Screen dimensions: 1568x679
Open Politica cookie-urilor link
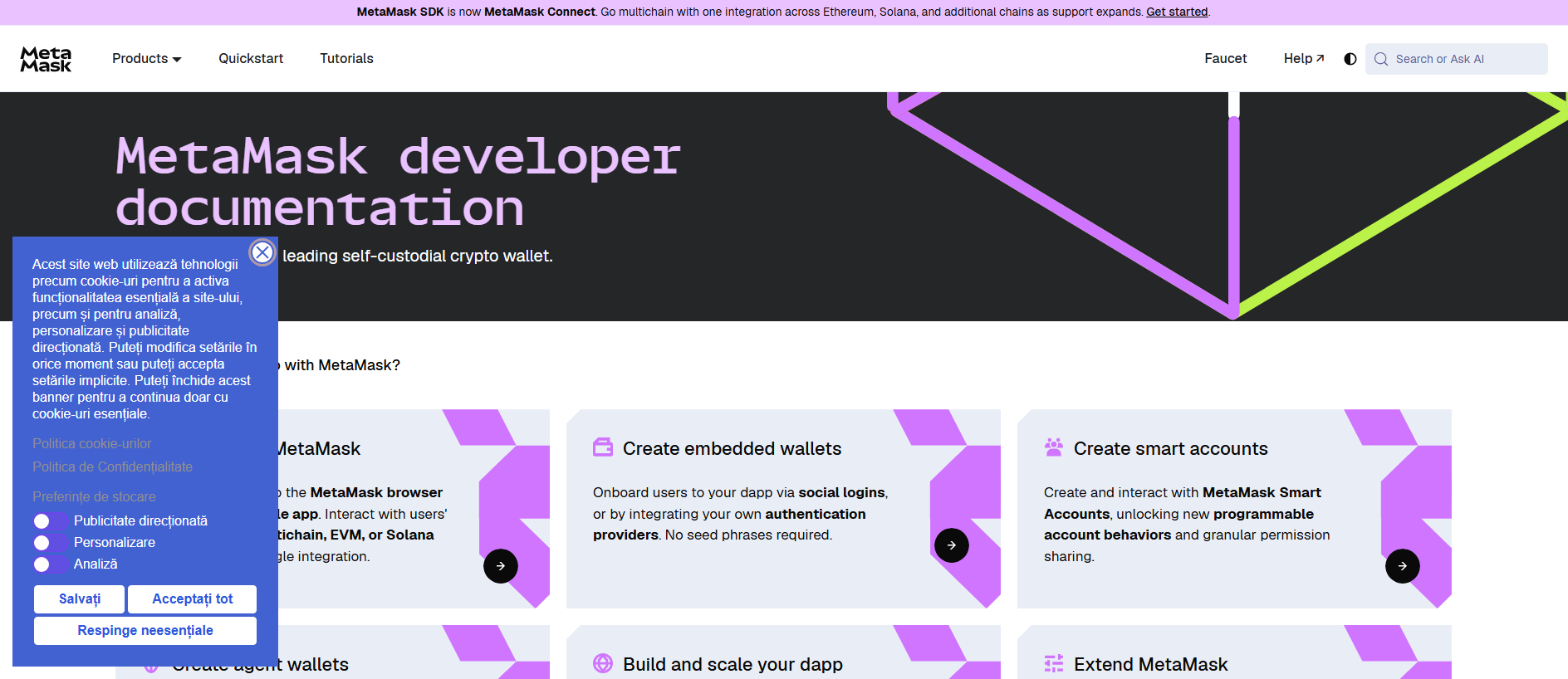(92, 444)
